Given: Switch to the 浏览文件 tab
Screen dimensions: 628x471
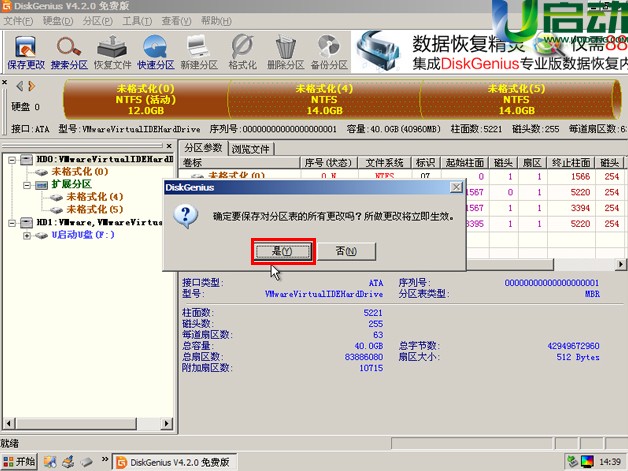Looking at the screenshot, I should (x=251, y=149).
